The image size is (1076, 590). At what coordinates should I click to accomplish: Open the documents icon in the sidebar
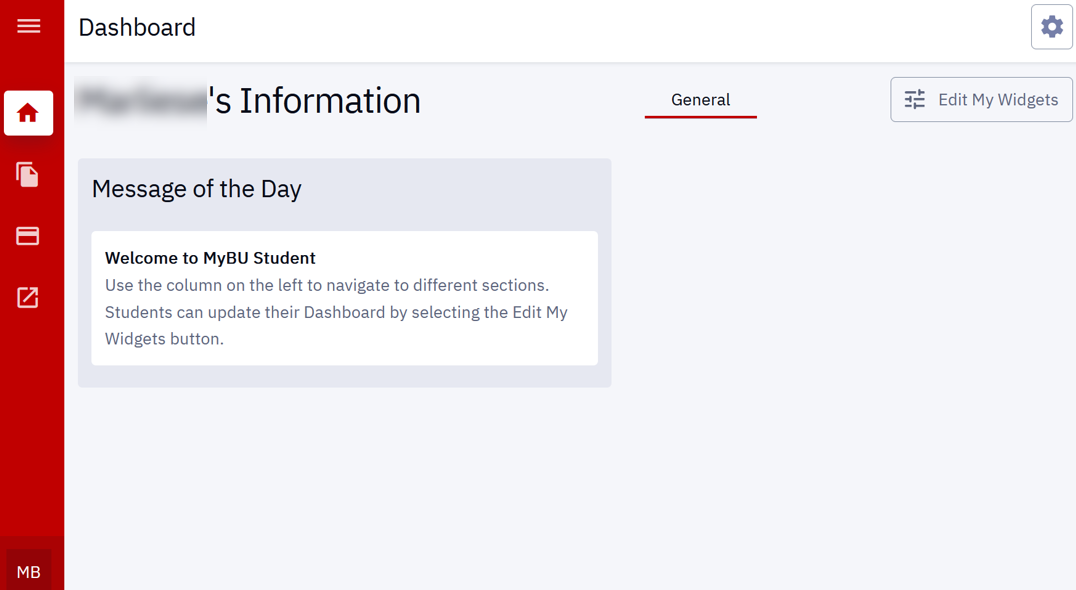tap(28, 175)
